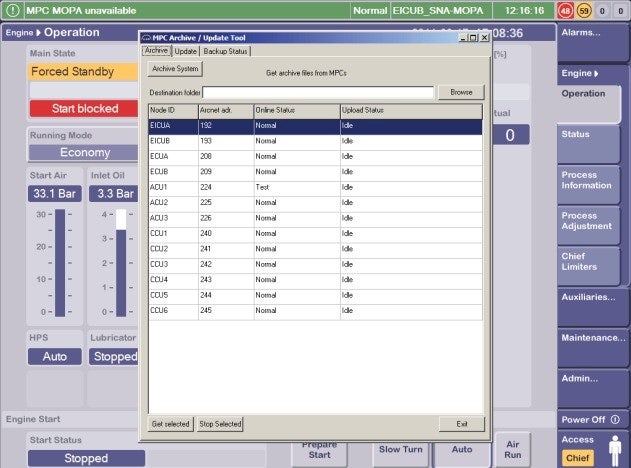Click the Get selected button

tap(171, 424)
